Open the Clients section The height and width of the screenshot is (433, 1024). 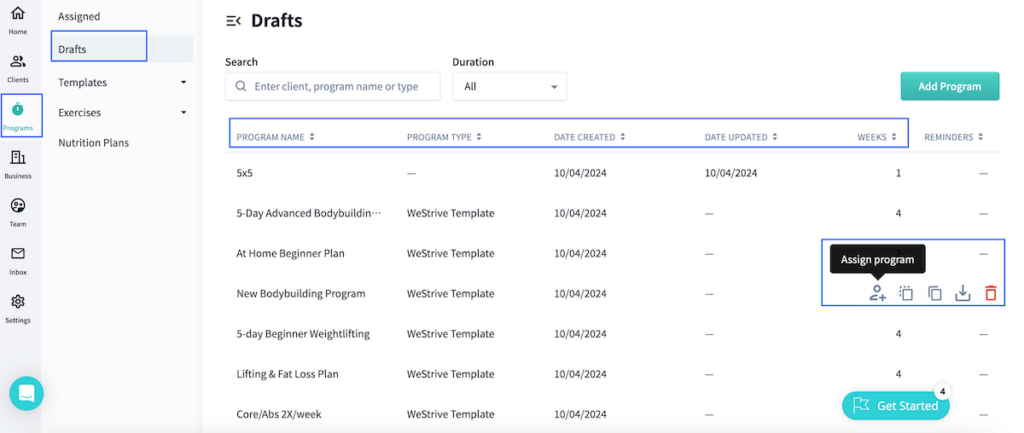(x=18, y=68)
